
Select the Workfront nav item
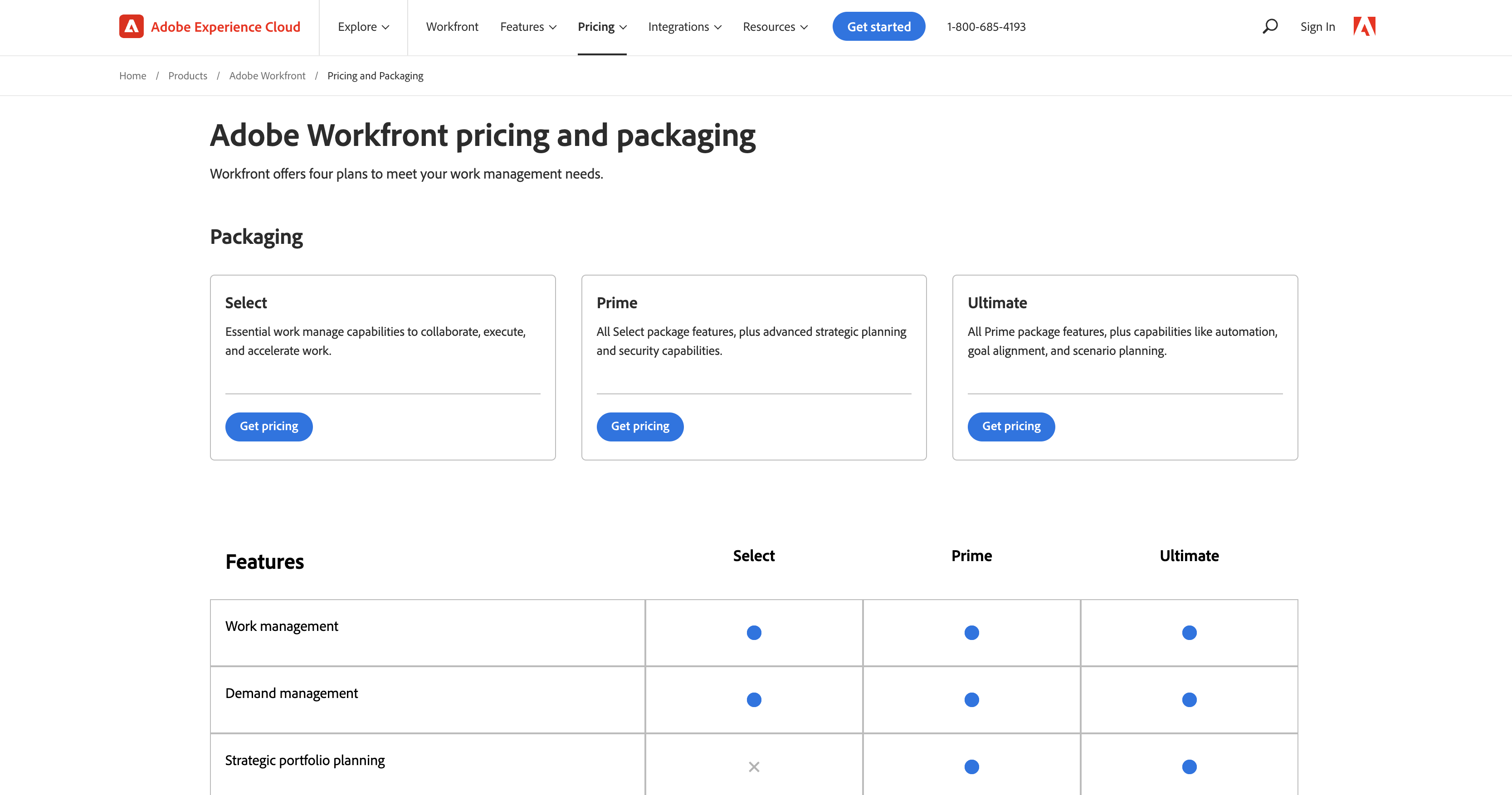pyautogui.click(x=452, y=27)
